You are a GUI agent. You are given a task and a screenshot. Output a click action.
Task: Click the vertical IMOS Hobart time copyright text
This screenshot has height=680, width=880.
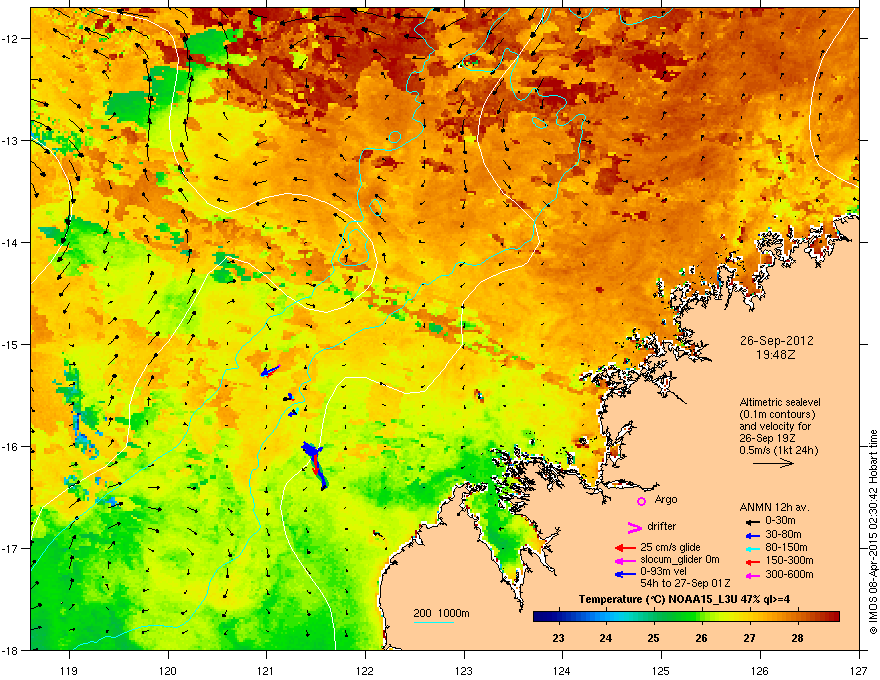pyautogui.click(x=873, y=532)
